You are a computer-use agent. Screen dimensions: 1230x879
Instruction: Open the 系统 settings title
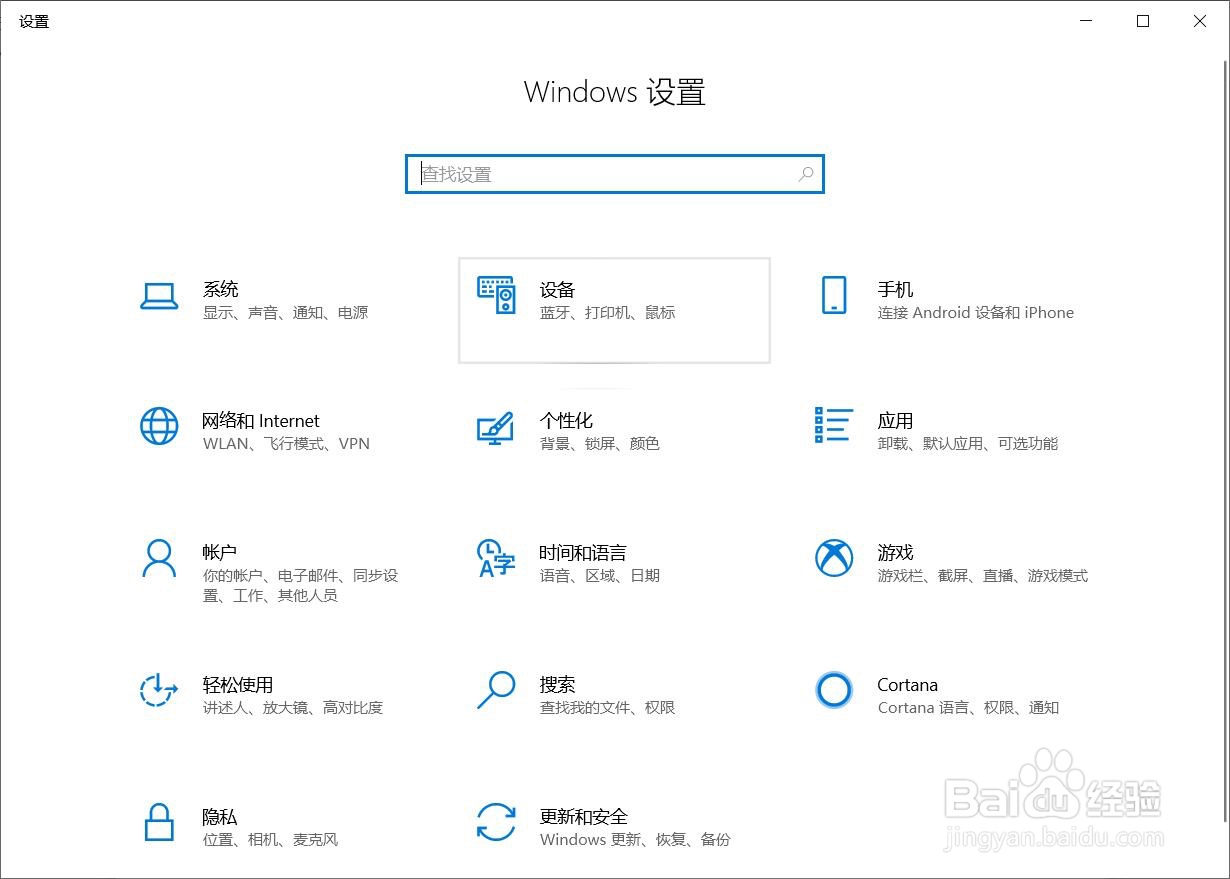pos(221,289)
